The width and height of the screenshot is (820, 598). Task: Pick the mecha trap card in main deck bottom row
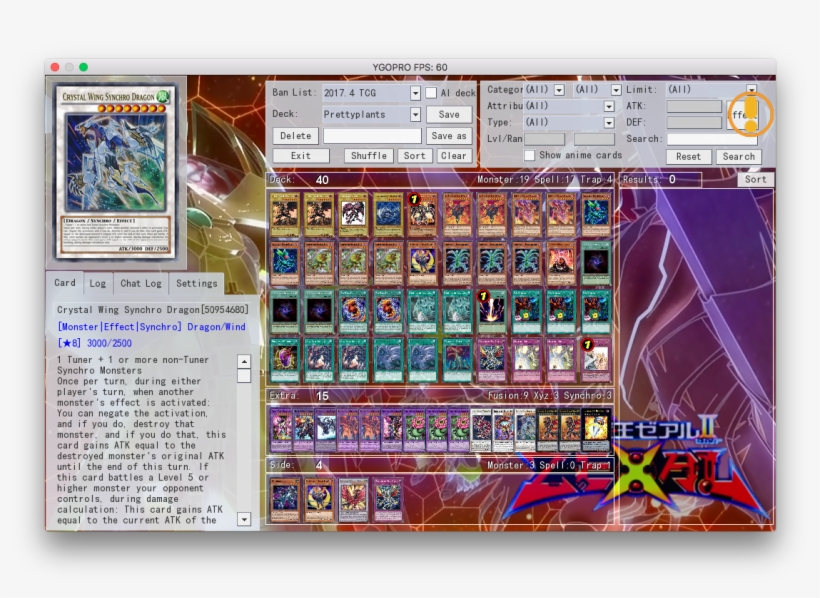coord(492,360)
